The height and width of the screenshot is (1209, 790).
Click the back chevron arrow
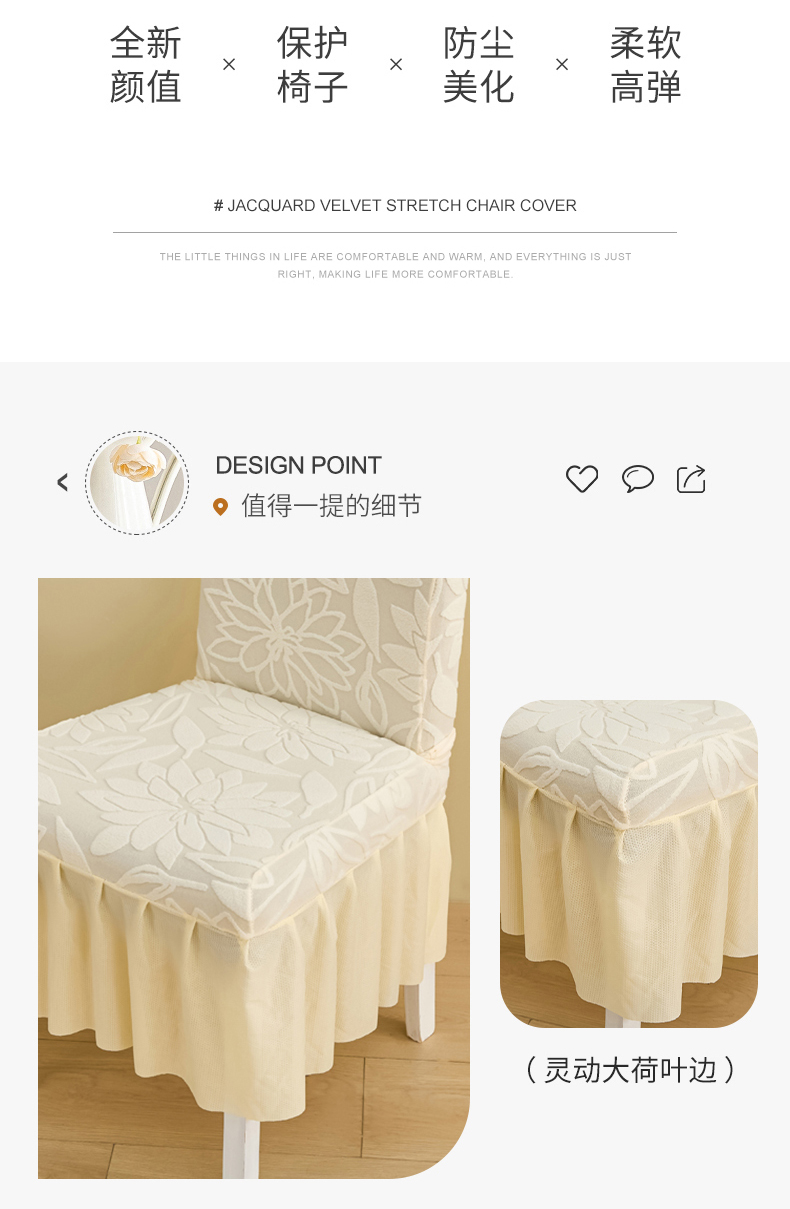(62, 483)
